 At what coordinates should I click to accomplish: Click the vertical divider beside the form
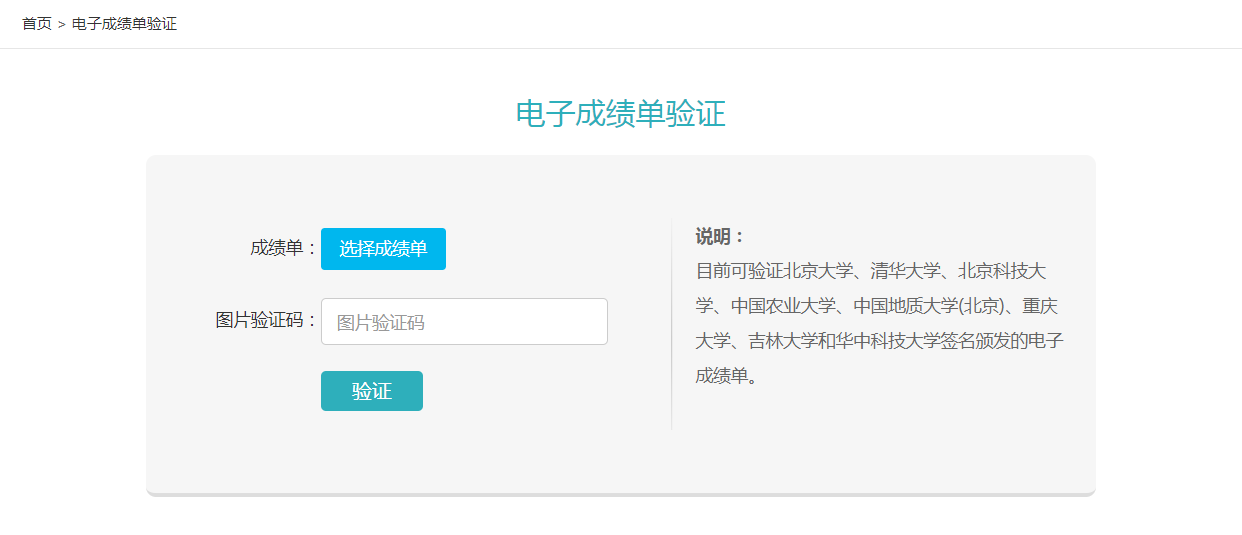point(671,325)
